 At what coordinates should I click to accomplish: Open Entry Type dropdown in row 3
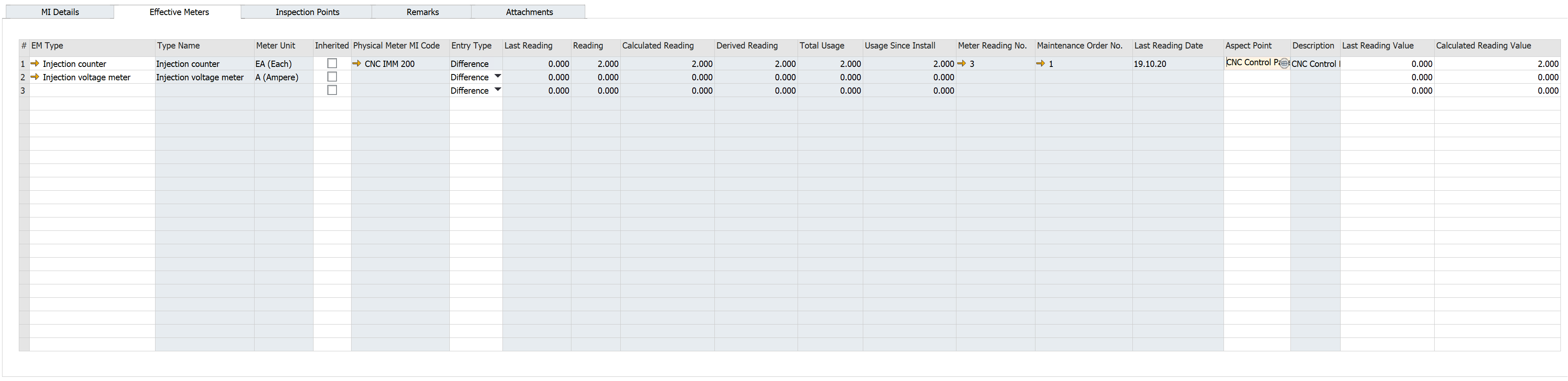click(x=497, y=89)
